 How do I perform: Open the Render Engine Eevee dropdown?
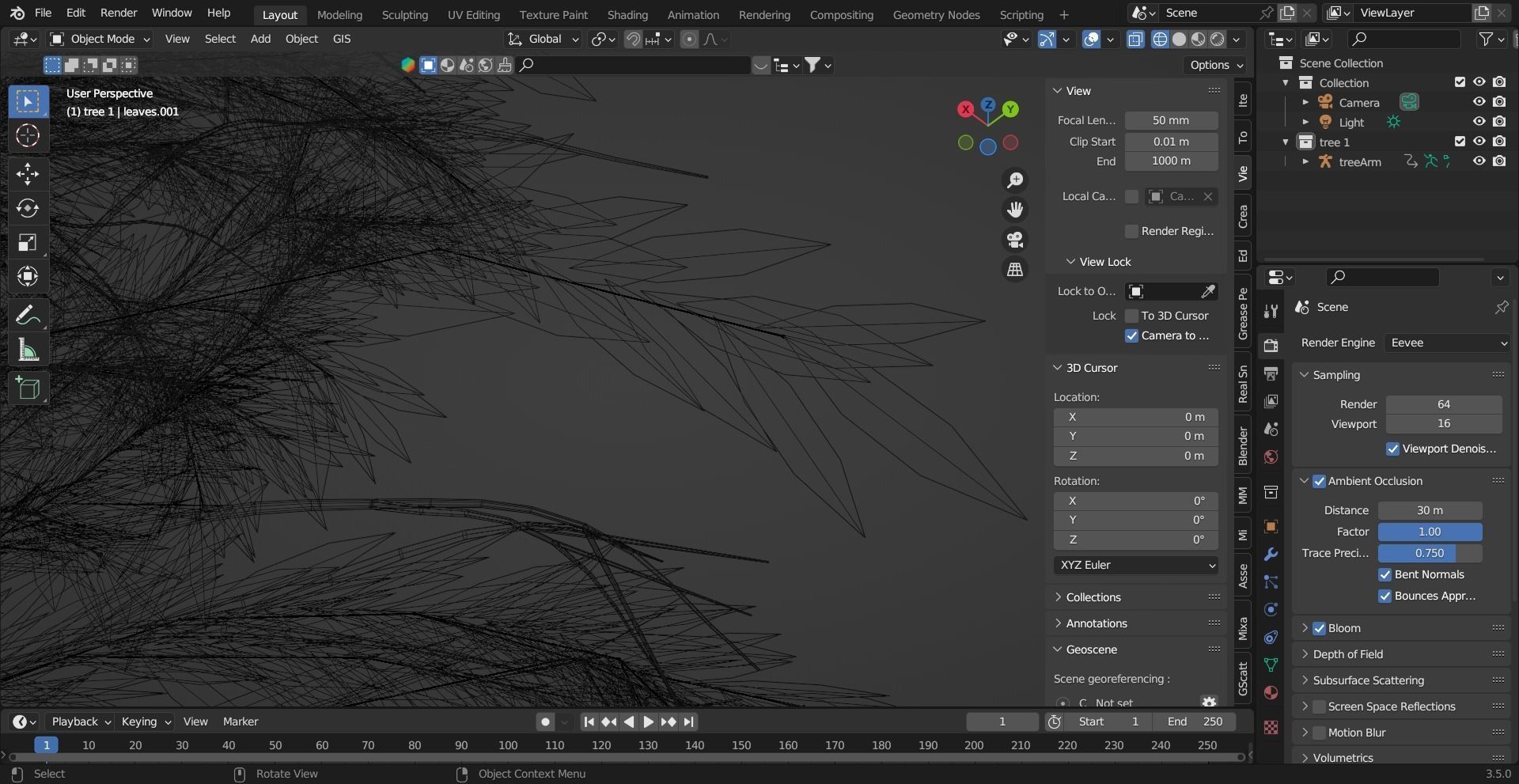pos(1447,343)
